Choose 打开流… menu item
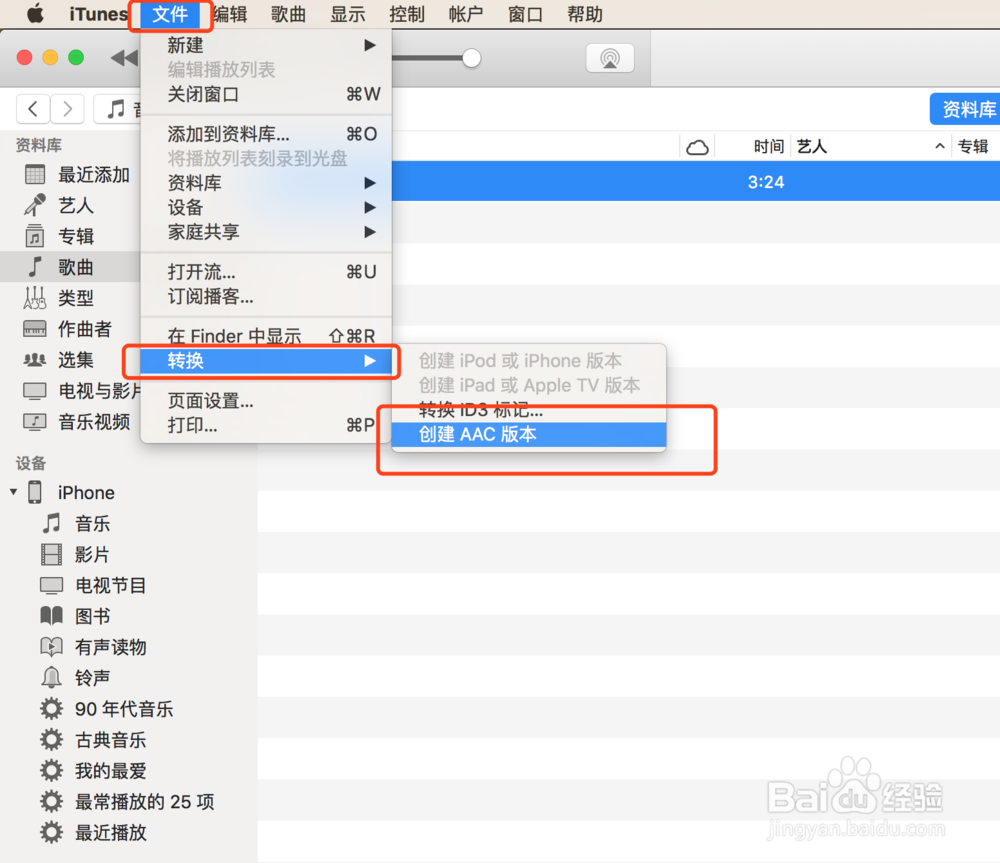1000x863 pixels. 266,272
